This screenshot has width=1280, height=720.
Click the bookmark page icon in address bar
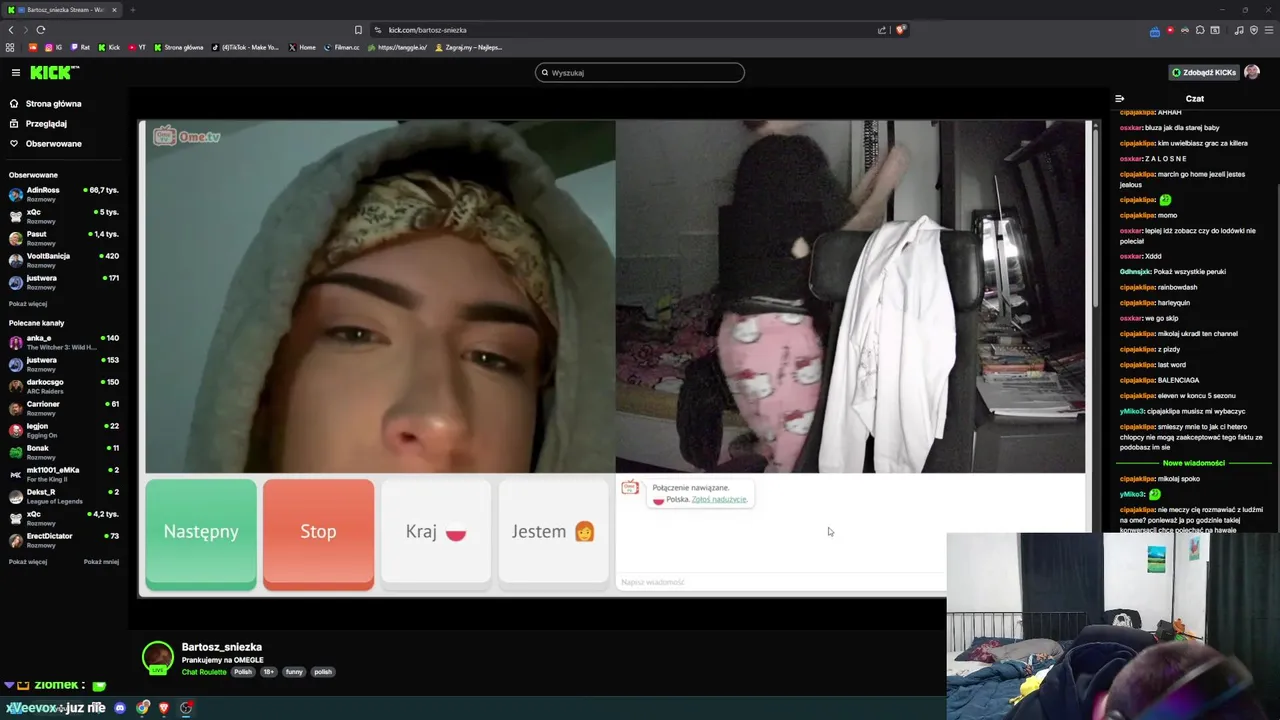tap(358, 30)
